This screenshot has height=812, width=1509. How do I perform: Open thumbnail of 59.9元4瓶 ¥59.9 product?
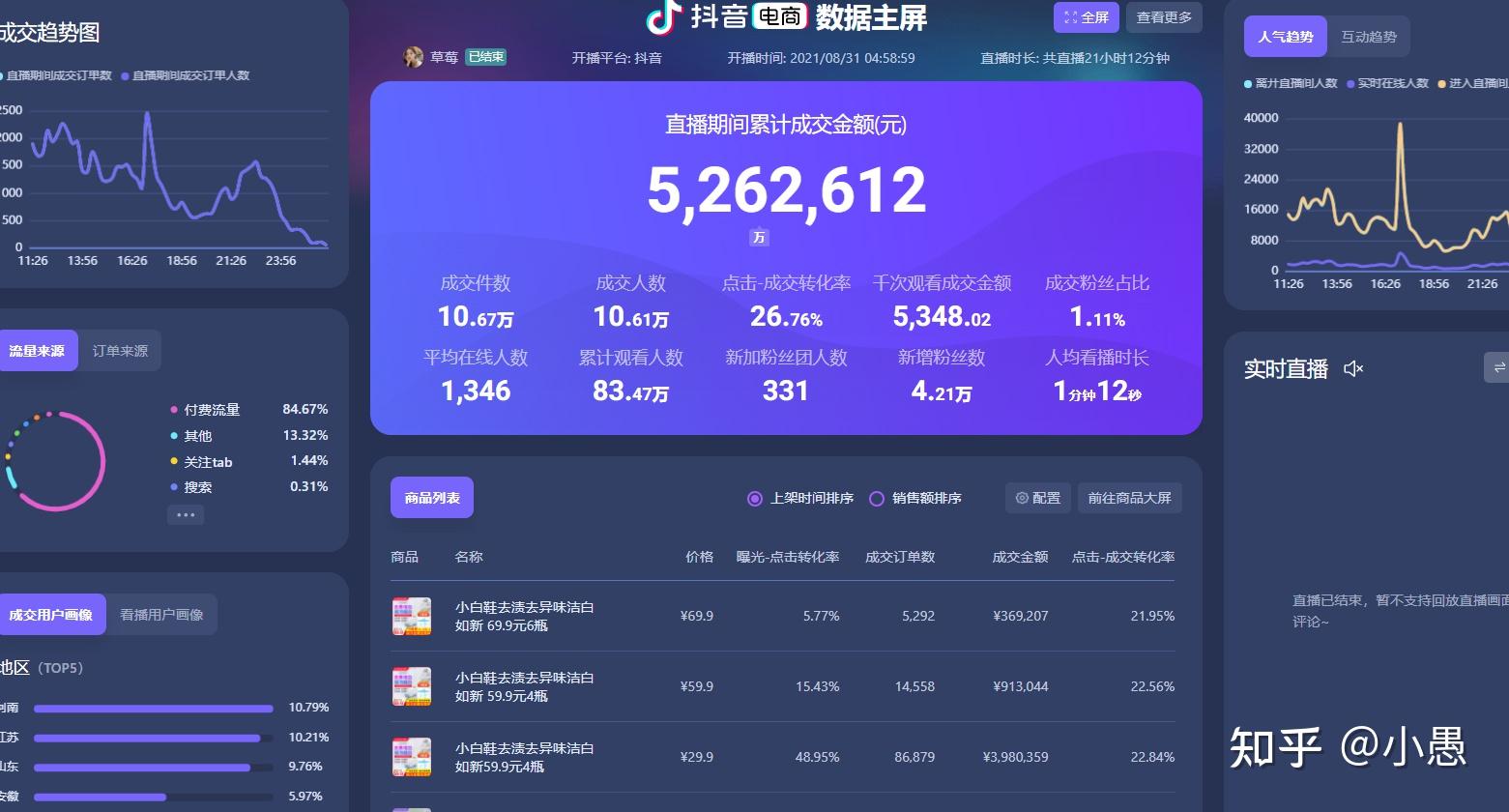coord(412,686)
